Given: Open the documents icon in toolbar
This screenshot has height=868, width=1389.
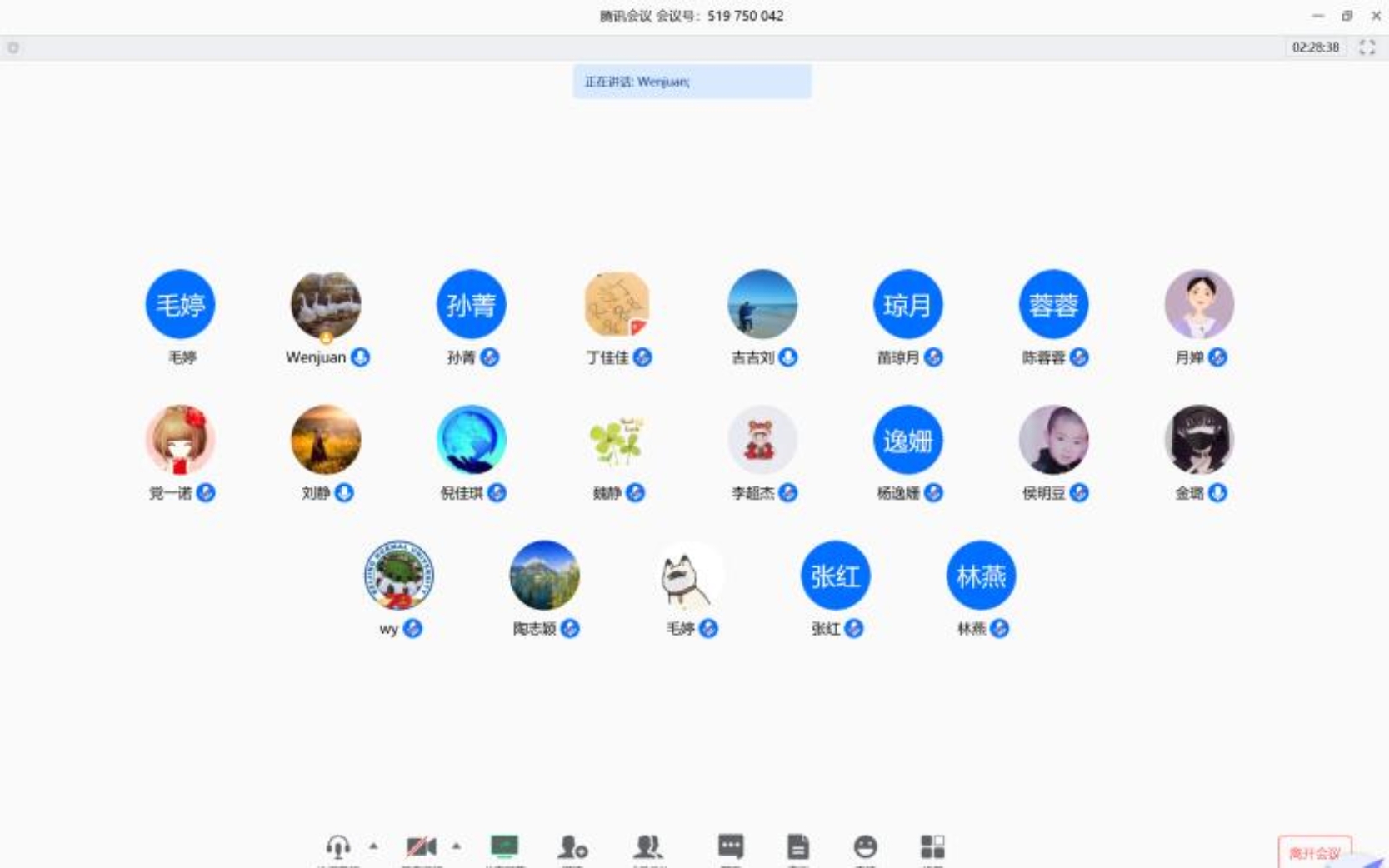Looking at the screenshot, I should coord(797,847).
